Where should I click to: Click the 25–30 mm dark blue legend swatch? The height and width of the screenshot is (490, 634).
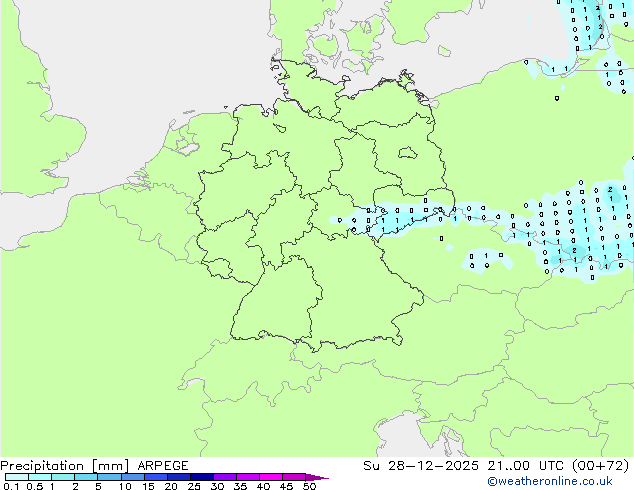point(202,477)
